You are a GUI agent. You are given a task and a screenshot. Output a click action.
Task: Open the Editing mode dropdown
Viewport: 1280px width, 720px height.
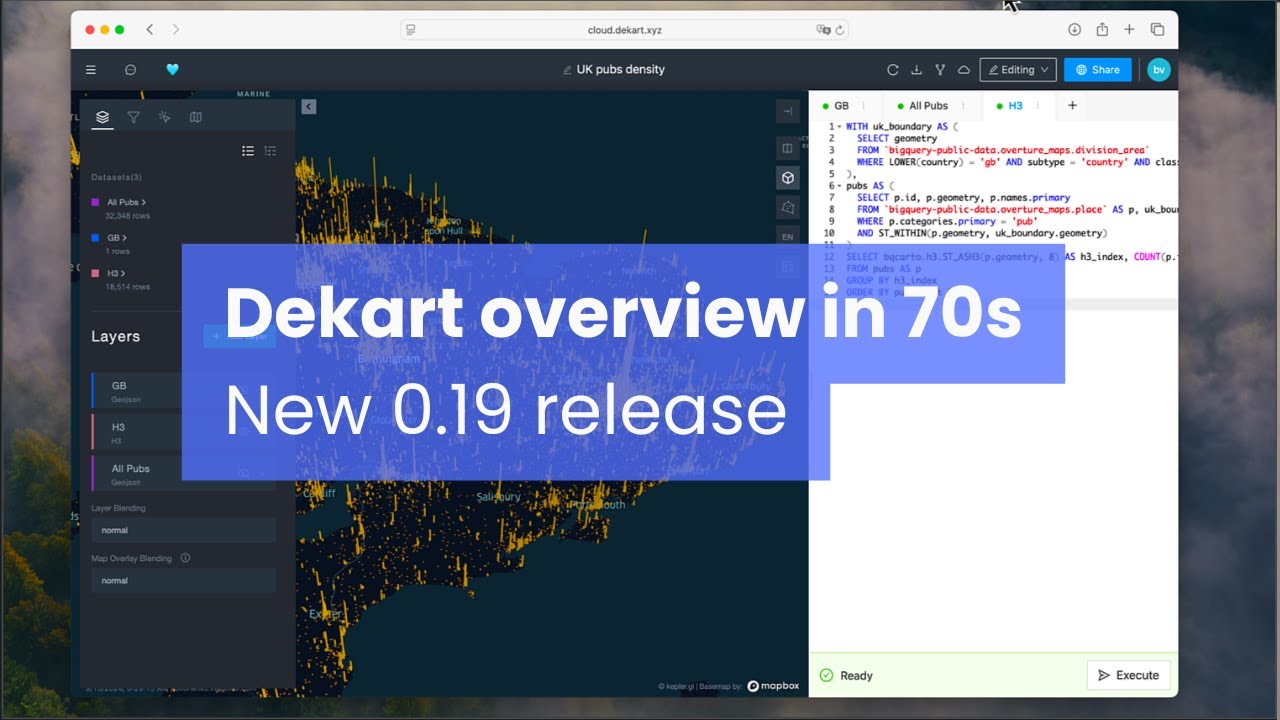1018,70
